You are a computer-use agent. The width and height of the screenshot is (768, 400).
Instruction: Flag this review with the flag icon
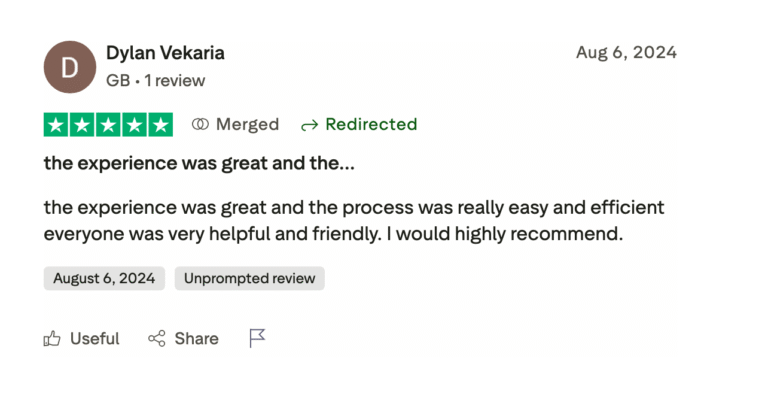pyautogui.click(x=257, y=339)
